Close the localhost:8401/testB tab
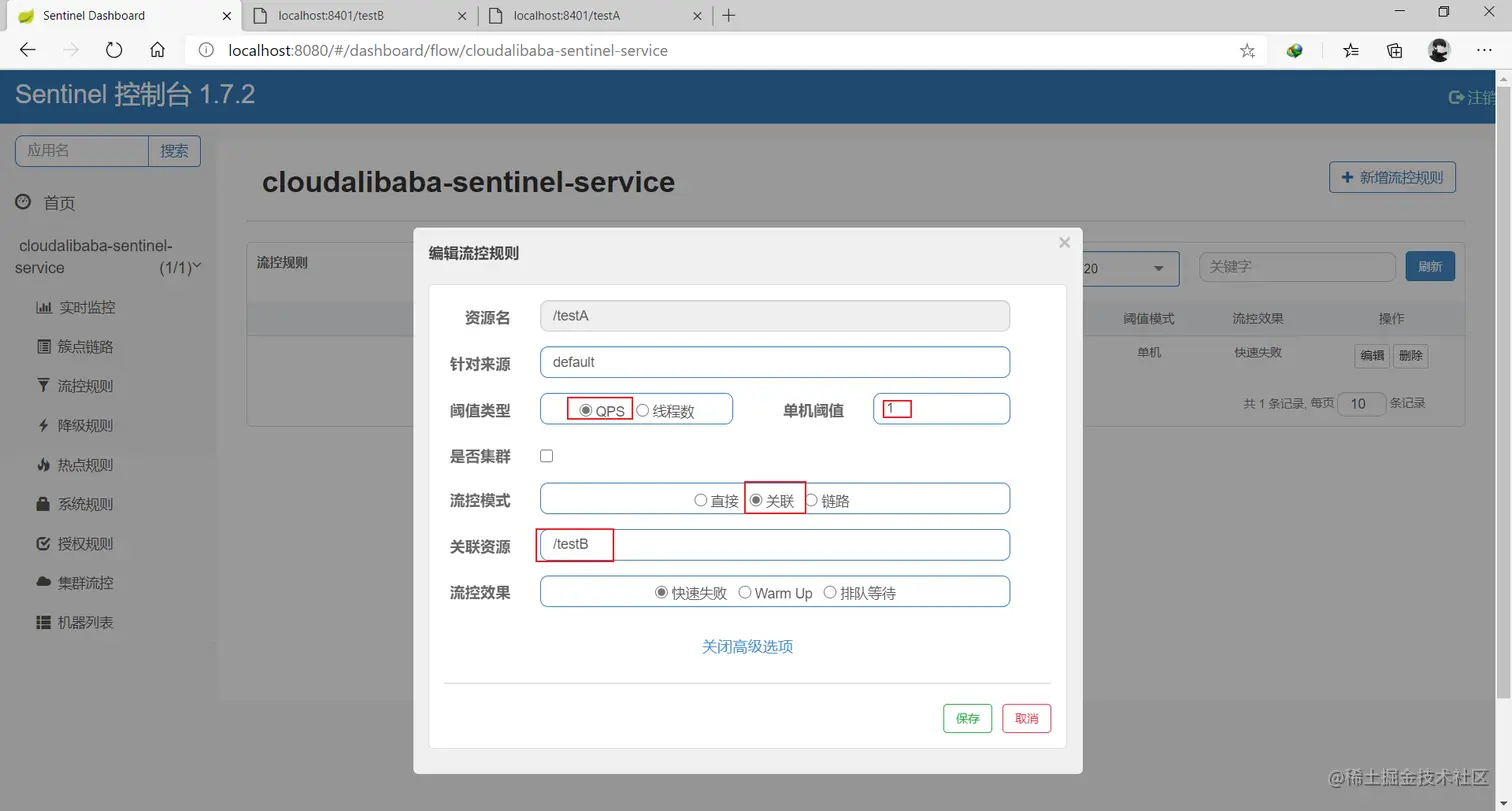The height and width of the screenshot is (811, 1512). point(461,15)
